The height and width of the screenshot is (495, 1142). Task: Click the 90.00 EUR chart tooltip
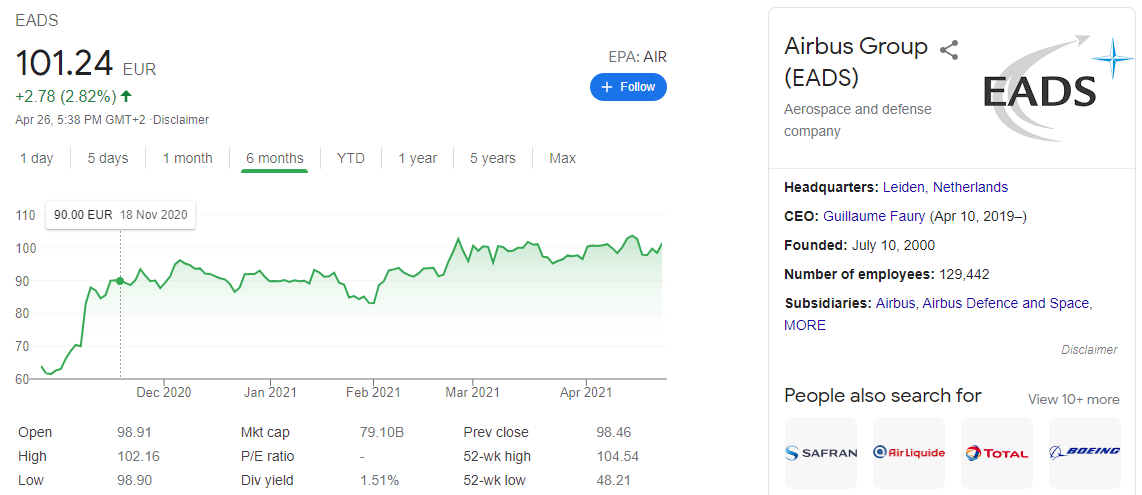120,215
